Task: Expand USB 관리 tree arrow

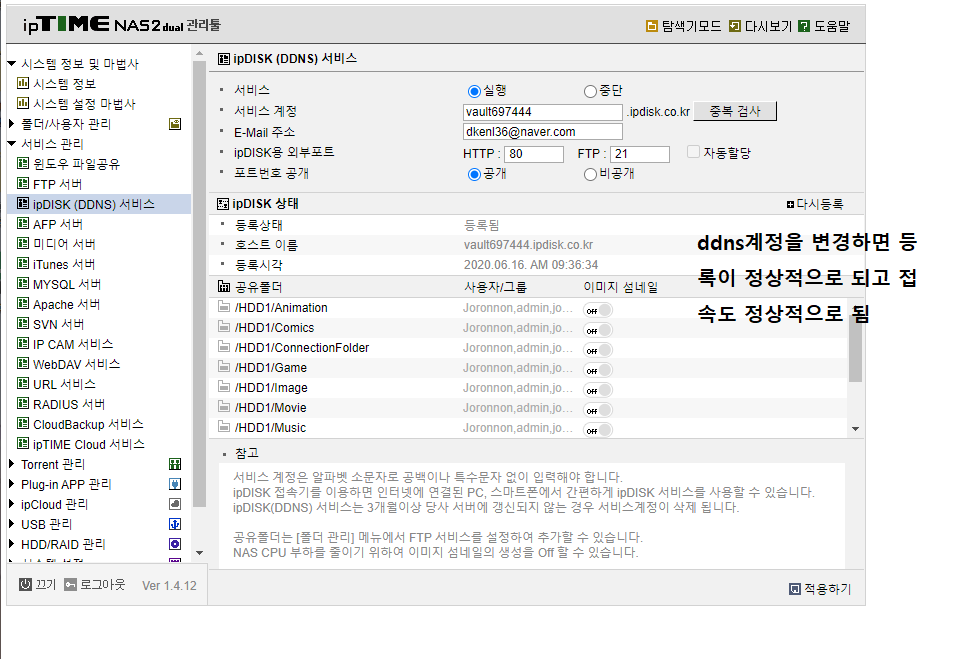Action: tap(12, 524)
